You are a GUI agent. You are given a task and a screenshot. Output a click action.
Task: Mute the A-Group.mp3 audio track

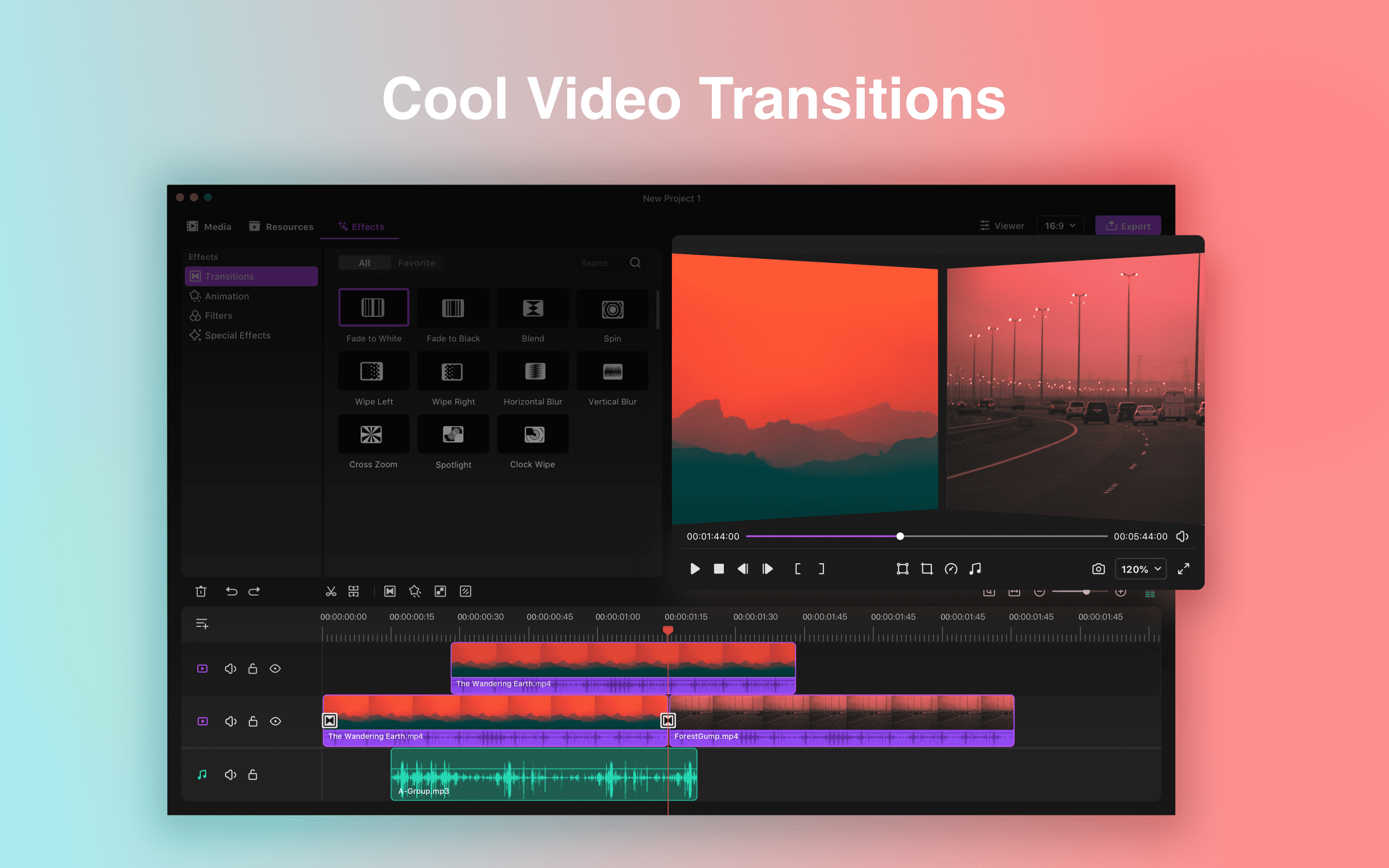230,775
